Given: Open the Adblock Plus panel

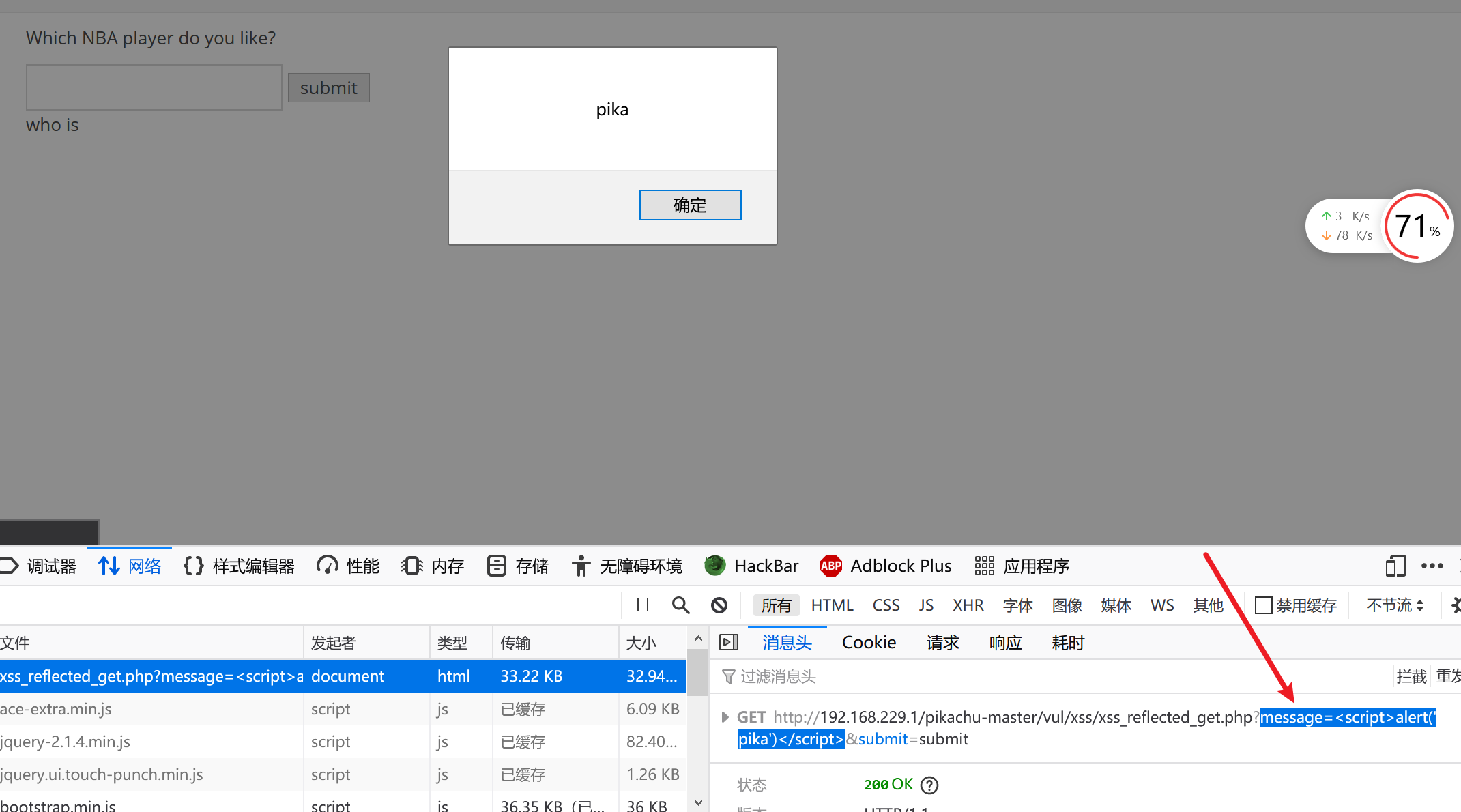Looking at the screenshot, I should (886, 566).
